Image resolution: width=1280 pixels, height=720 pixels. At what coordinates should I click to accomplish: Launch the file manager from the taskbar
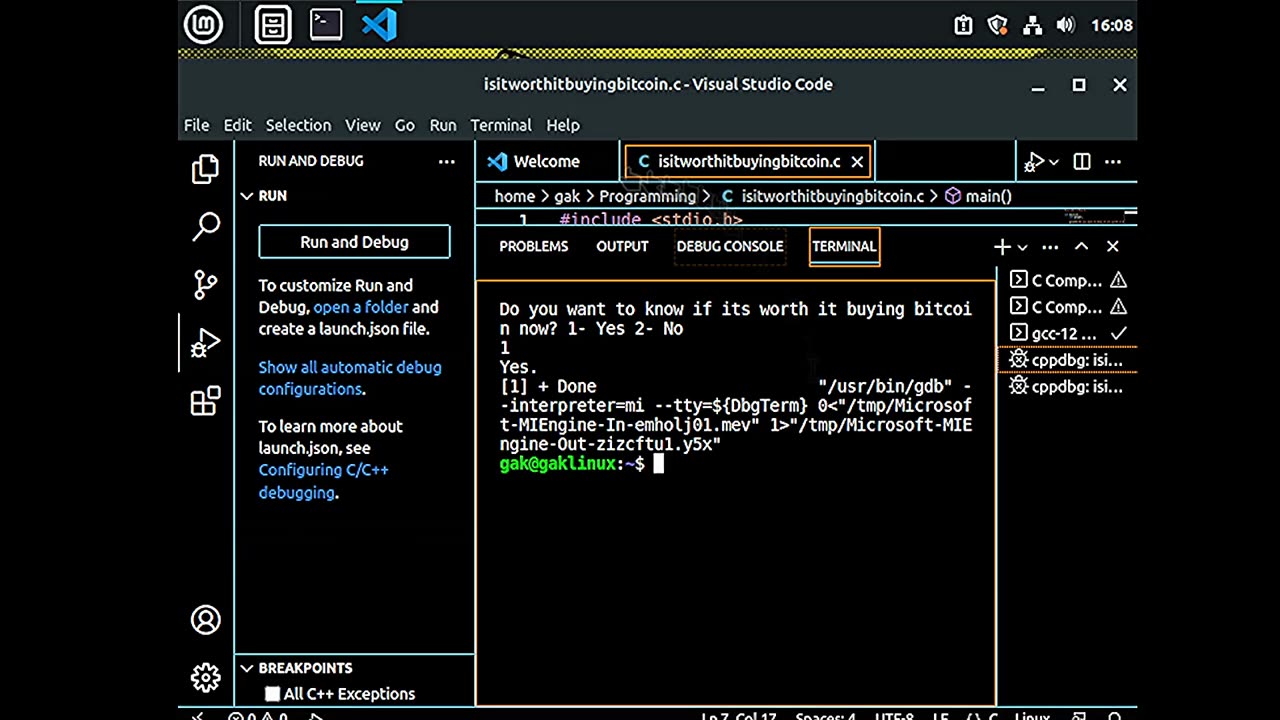(272, 25)
